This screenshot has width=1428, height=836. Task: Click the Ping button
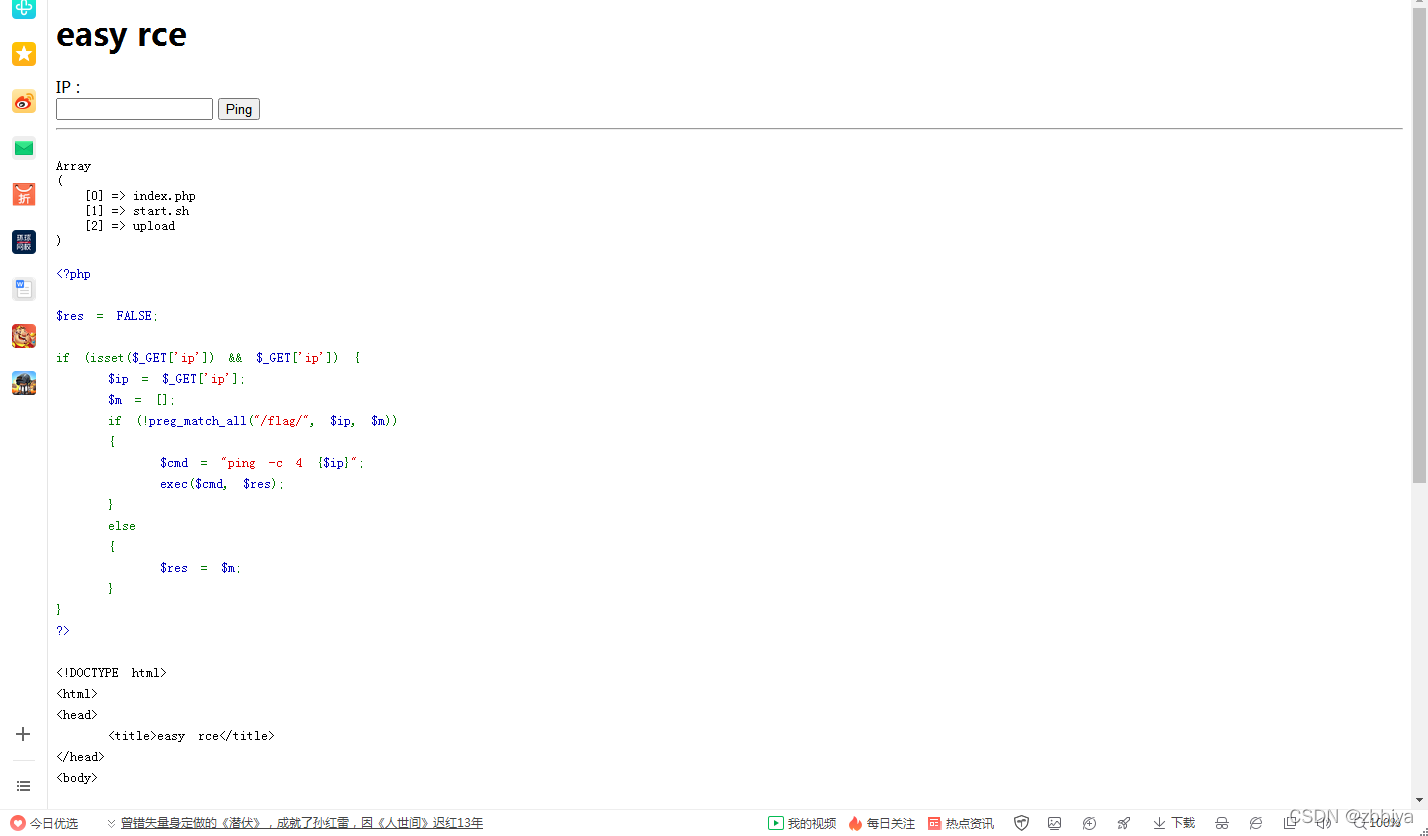pyautogui.click(x=239, y=109)
